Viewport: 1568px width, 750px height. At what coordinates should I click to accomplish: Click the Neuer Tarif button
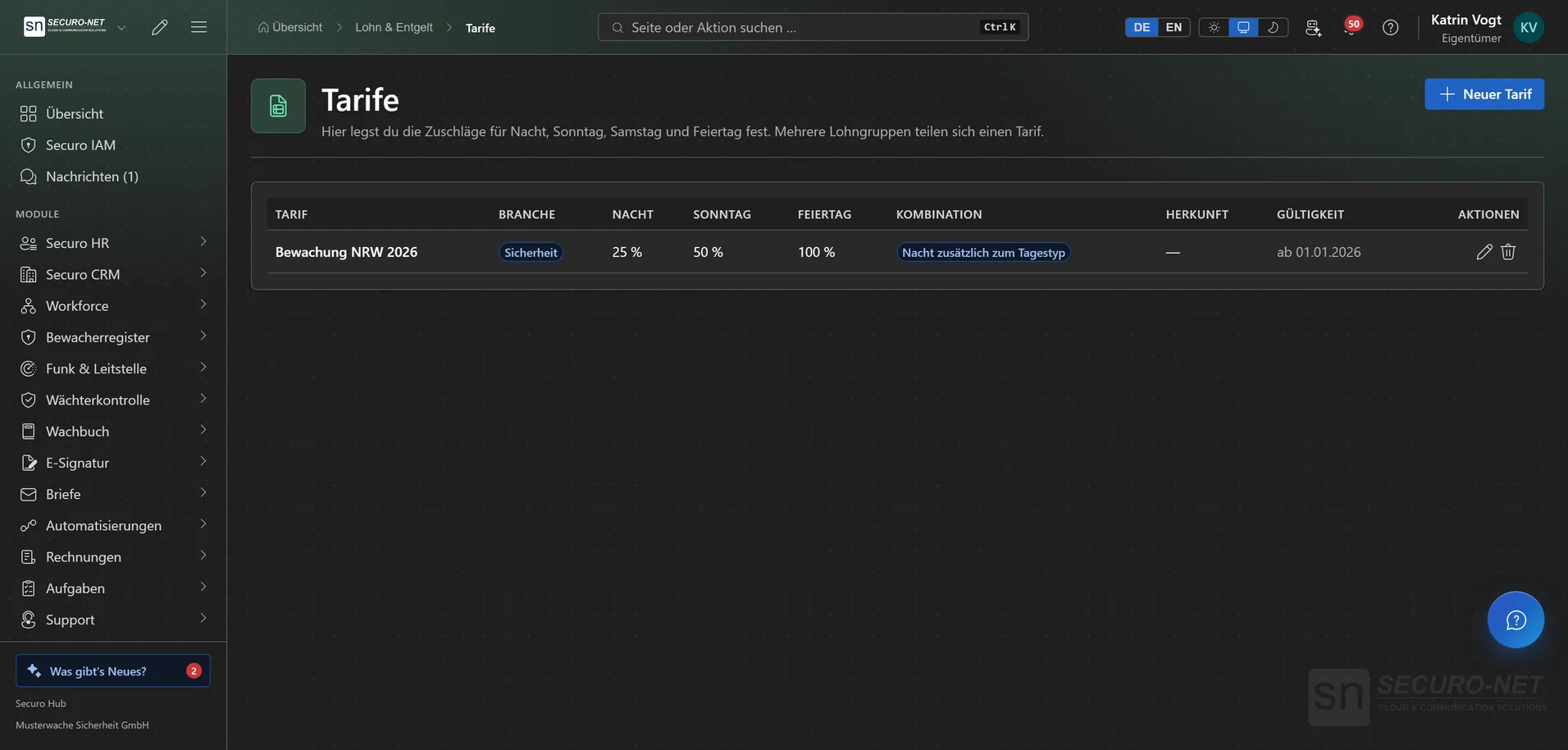1484,94
